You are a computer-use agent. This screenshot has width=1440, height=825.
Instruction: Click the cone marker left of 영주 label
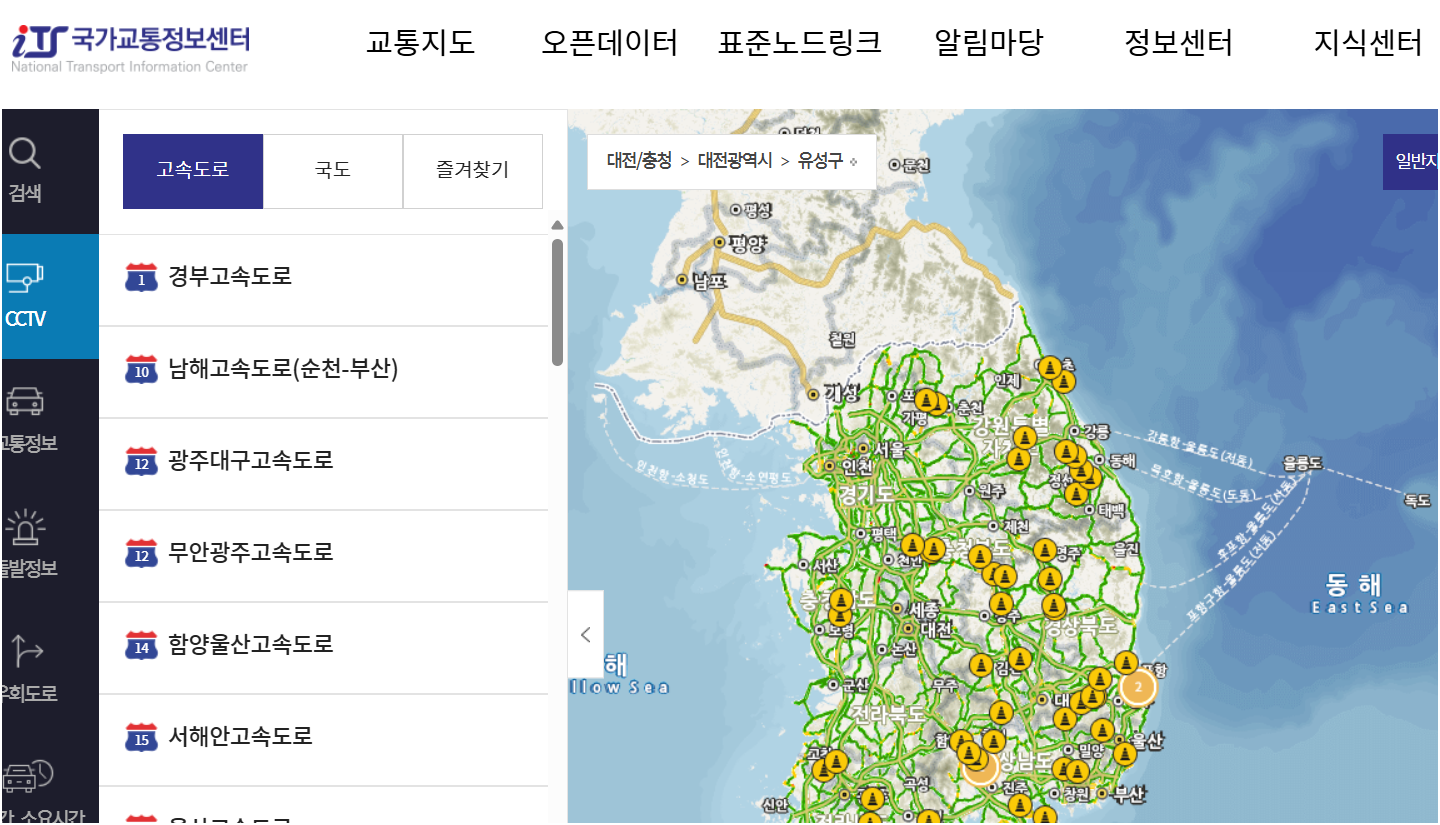click(1045, 550)
